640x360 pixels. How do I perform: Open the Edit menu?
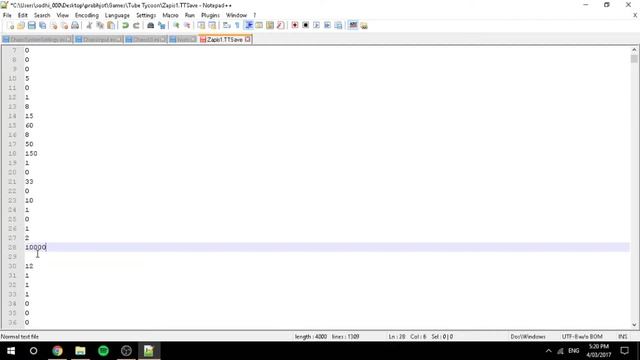coord(22,15)
